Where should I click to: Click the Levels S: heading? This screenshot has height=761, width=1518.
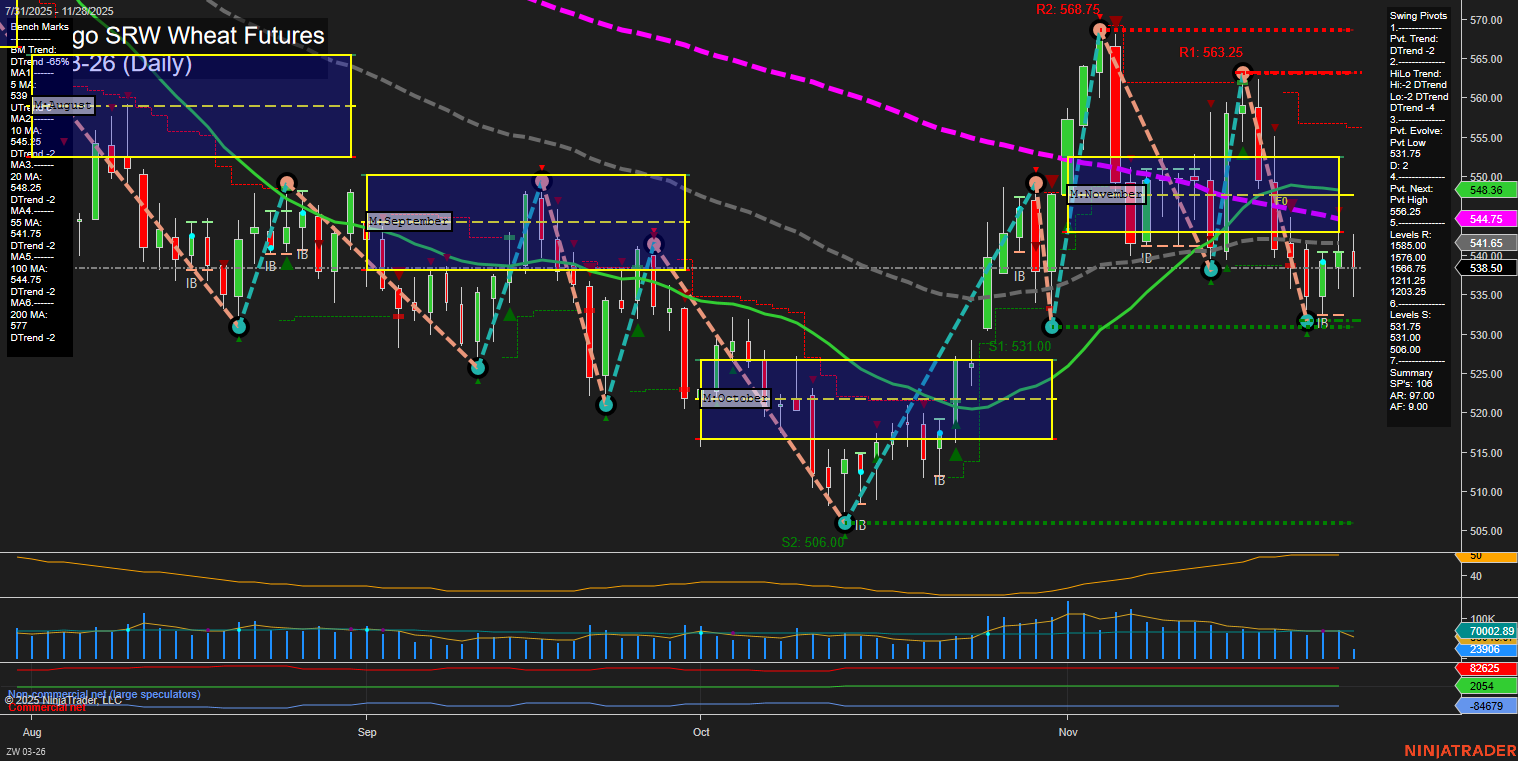point(1409,315)
